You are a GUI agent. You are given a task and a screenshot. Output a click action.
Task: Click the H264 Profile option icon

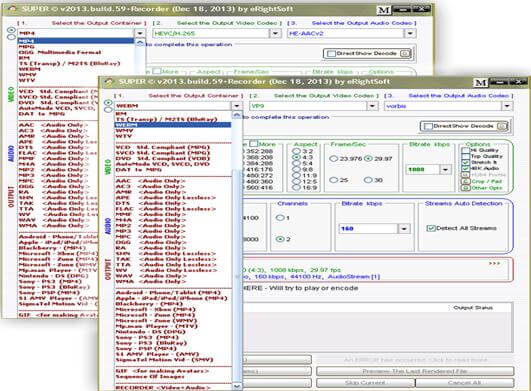tap(465, 175)
